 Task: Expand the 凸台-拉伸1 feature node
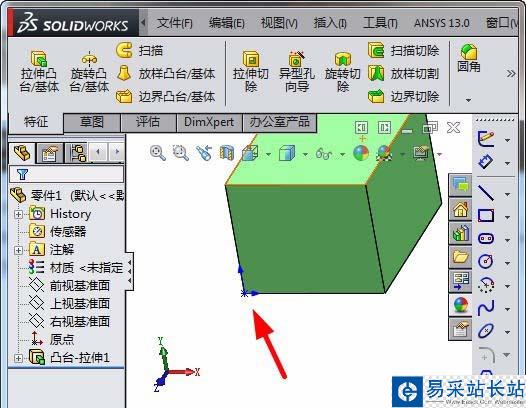(x=18, y=358)
